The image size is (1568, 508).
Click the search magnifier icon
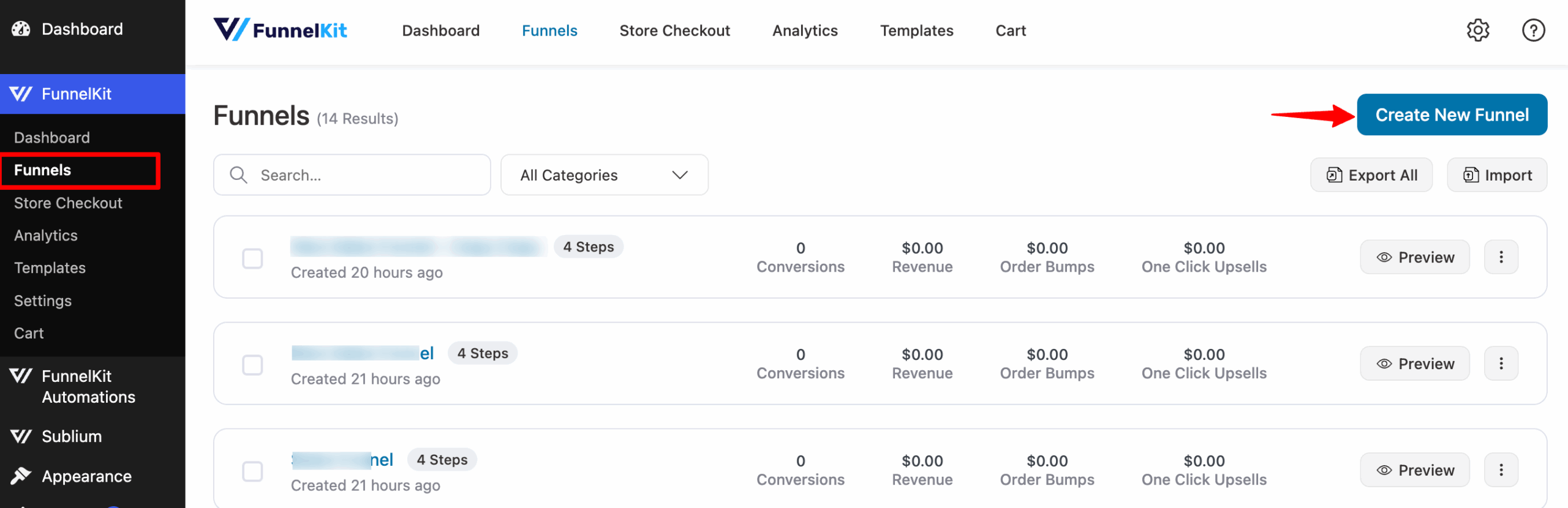(x=238, y=175)
